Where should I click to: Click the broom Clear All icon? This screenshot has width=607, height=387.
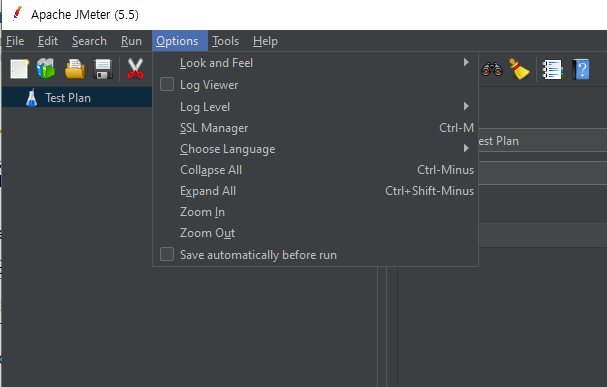point(519,69)
